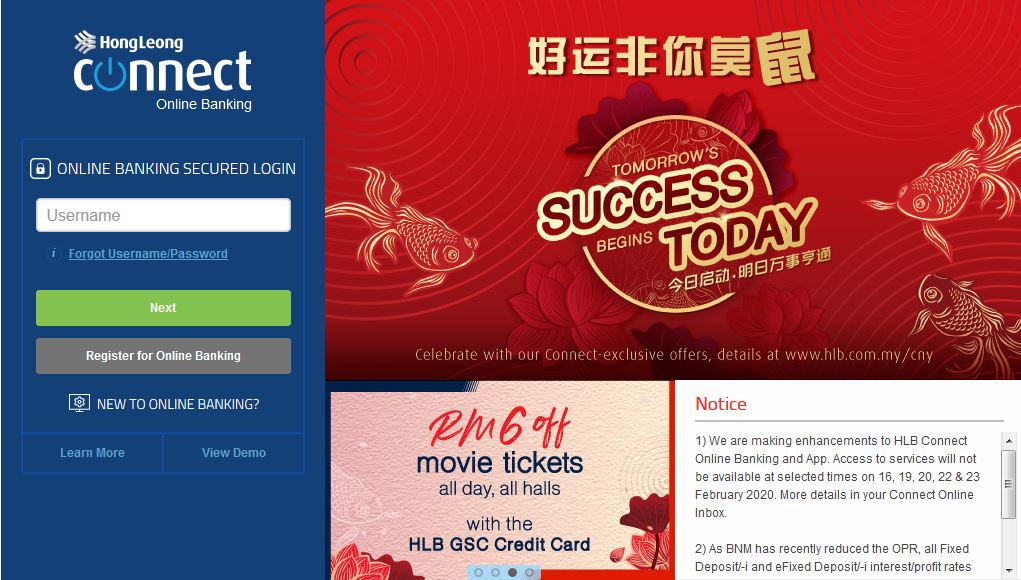Select the first carousel dot indicator
The height and width of the screenshot is (580, 1021).
click(x=479, y=572)
